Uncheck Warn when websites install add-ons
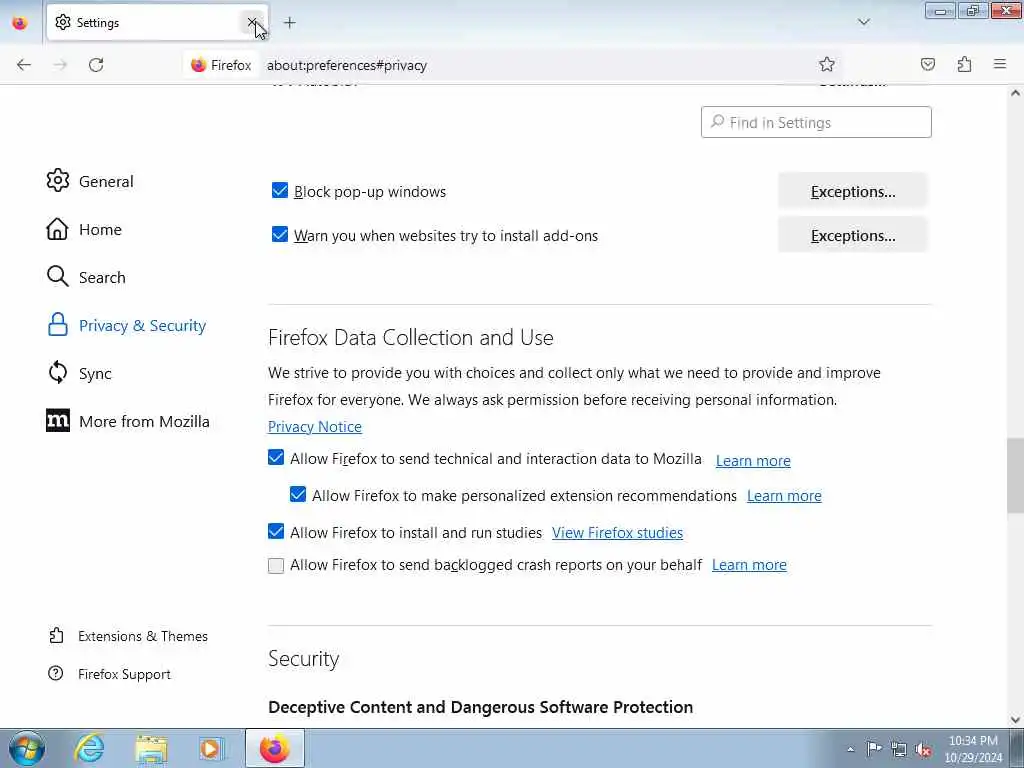The height and width of the screenshot is (768, 1024). click(x=280, y=234)
